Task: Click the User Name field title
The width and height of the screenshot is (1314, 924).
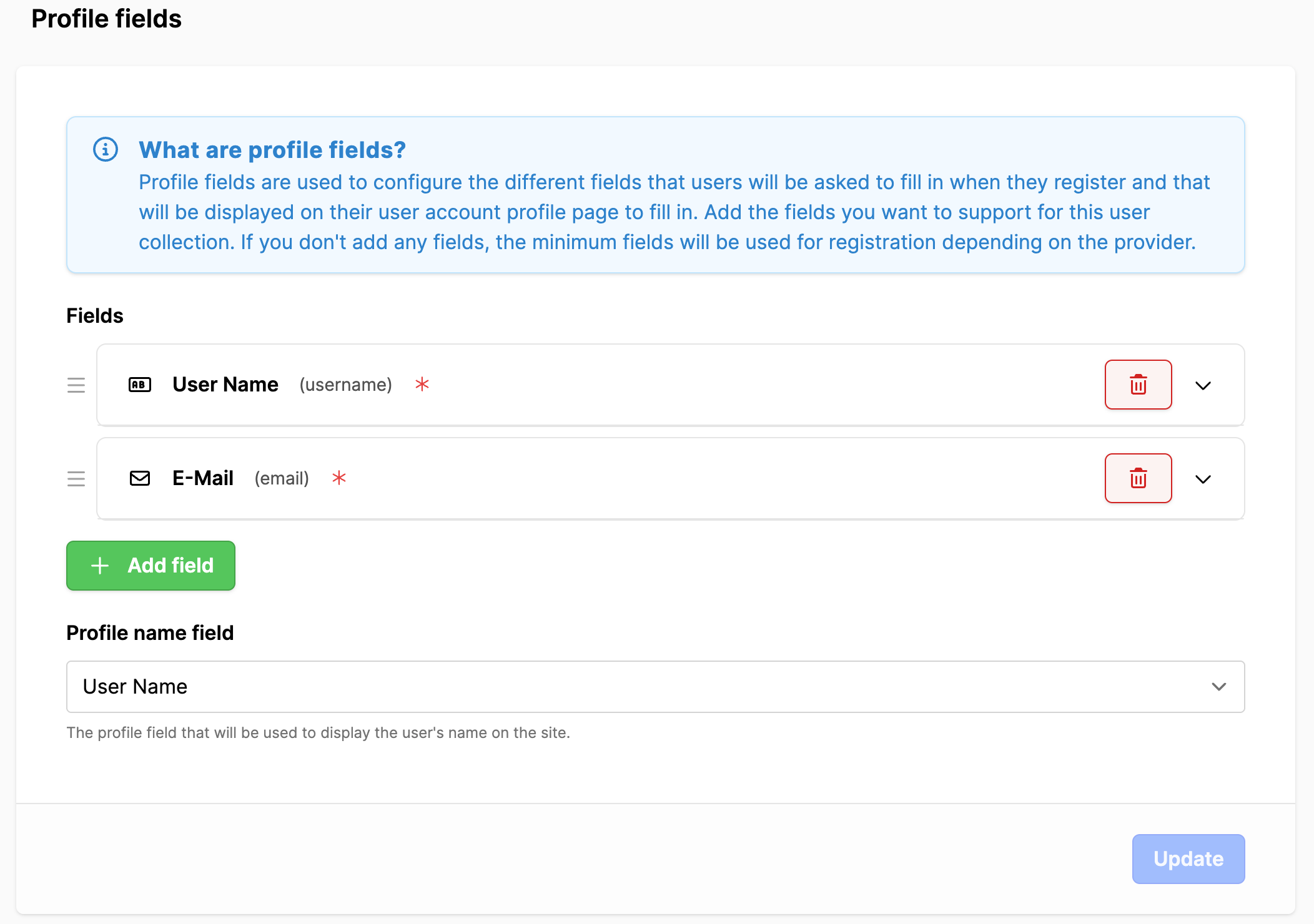Action: click(225, 385)
